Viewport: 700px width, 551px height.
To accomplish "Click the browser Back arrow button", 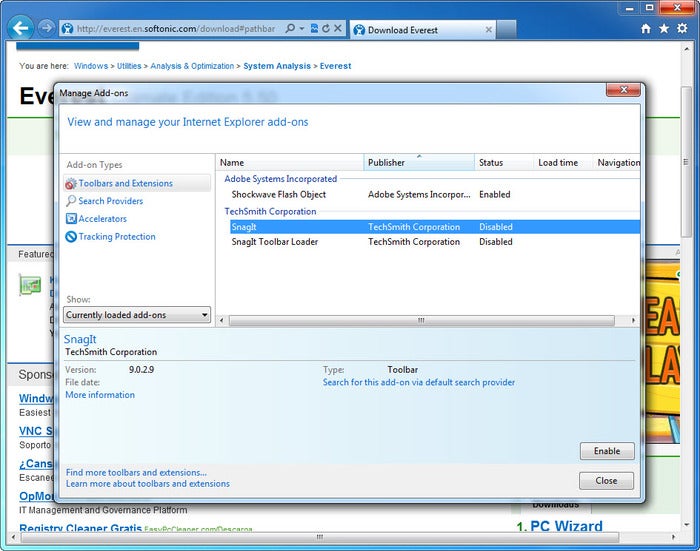I will click(21, 28).
